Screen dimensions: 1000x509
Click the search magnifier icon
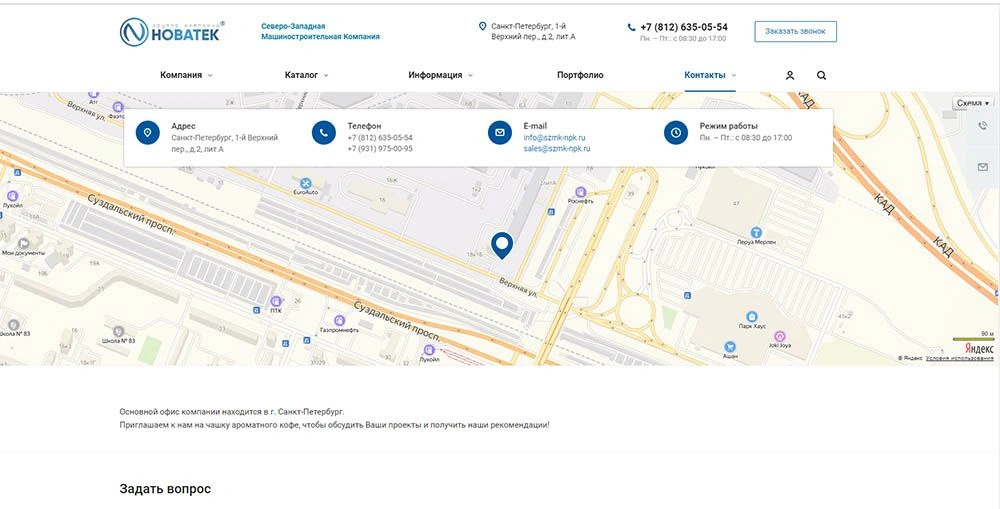(822, 75)
